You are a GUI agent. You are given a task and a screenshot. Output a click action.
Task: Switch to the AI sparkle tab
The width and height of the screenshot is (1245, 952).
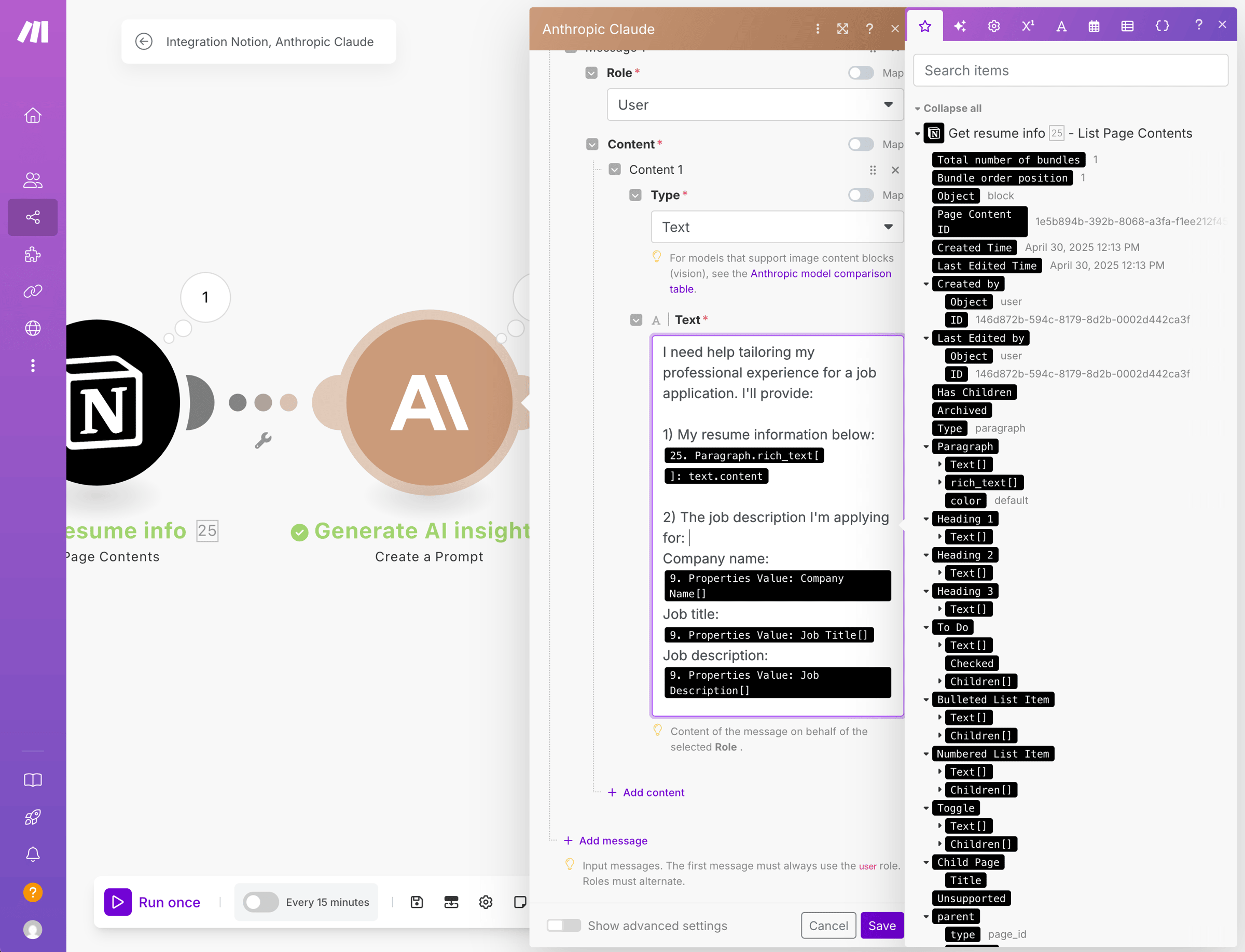pyautogui.click(x=960, y=26)
